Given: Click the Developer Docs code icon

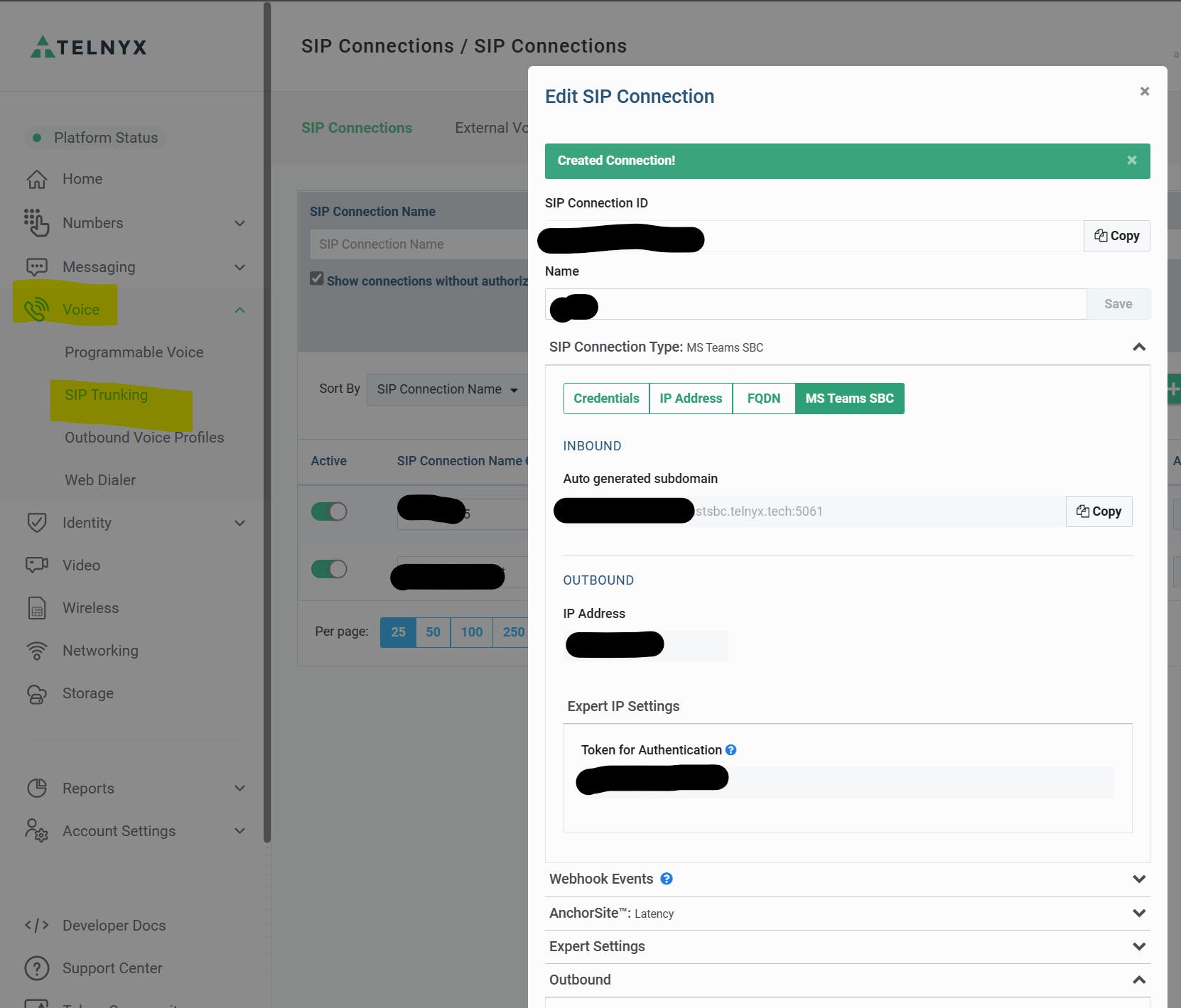Looking at the screenshot, I should pos(37,925).
